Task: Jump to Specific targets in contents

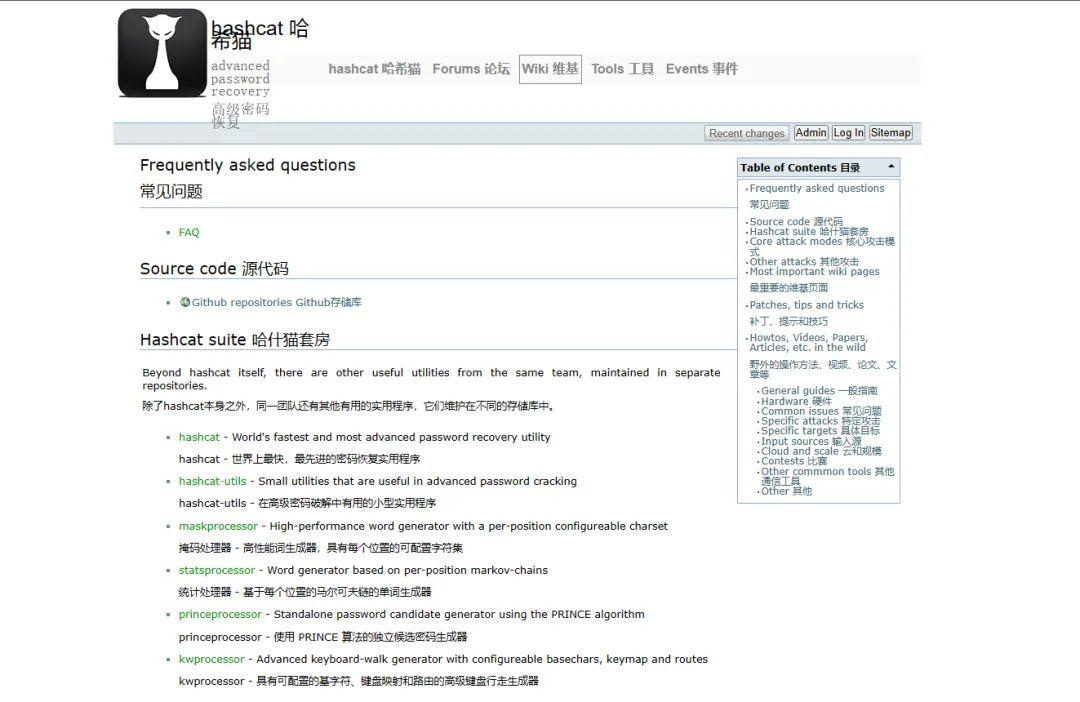Action: (820, 431)
